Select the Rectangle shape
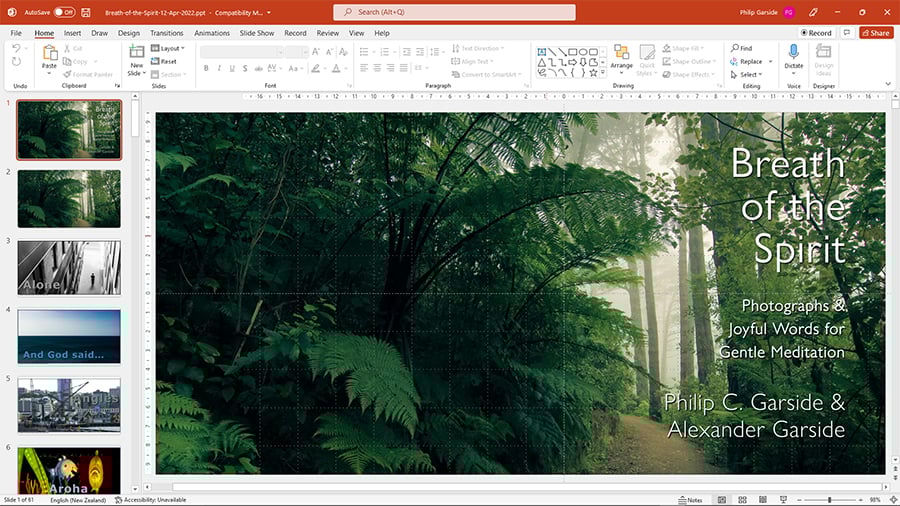This screenshot has height=506, width=900. coord(572,52)
